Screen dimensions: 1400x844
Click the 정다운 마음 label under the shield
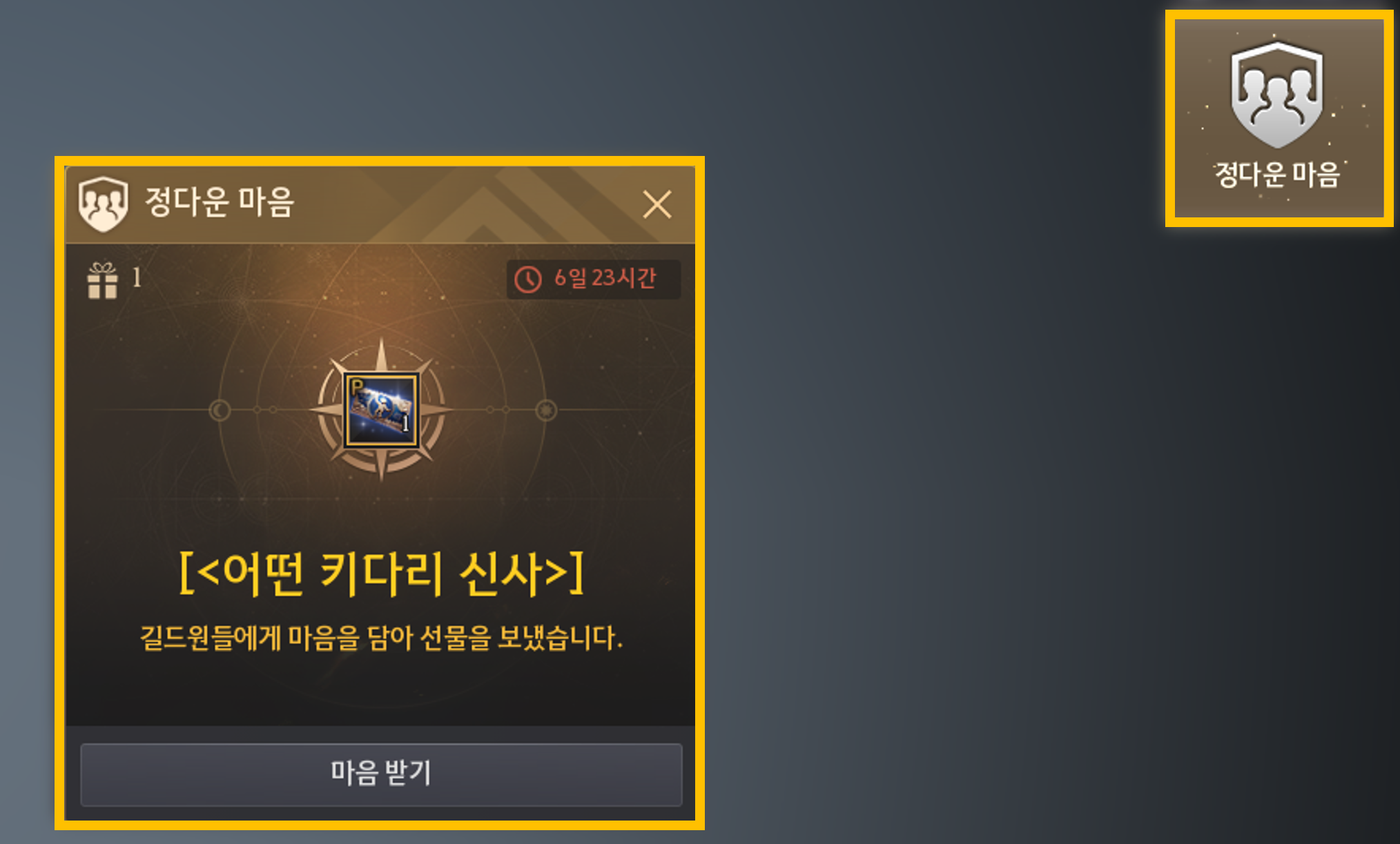[x=1277, y=175]
